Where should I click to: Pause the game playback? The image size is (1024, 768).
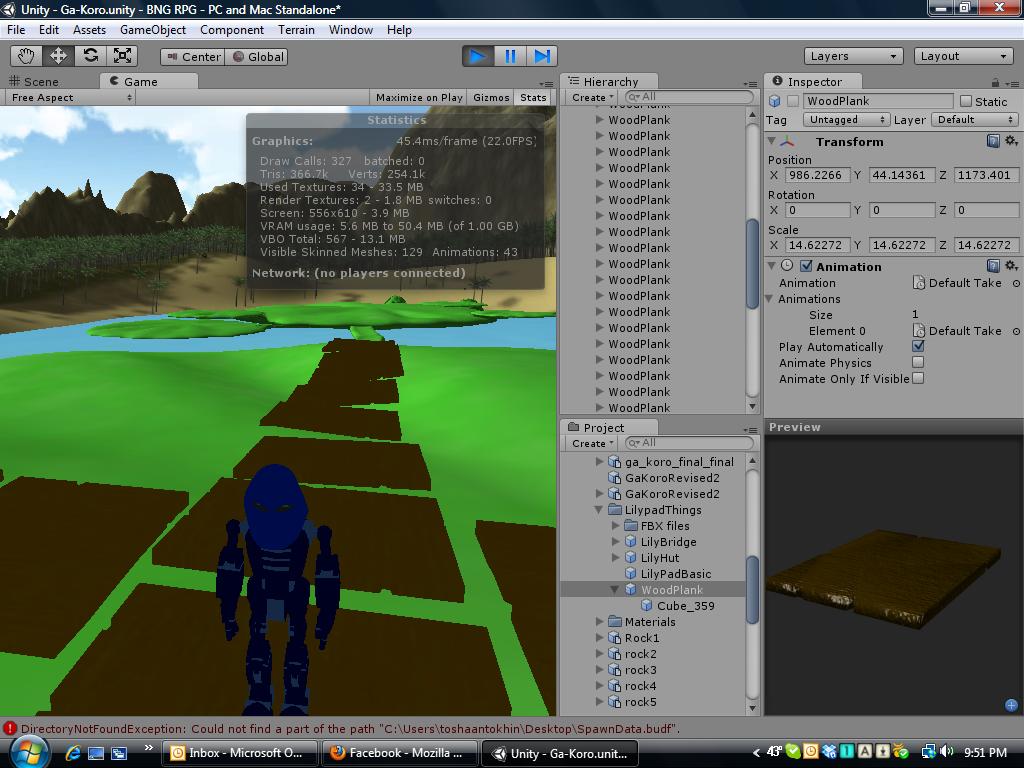coord(510,56)
